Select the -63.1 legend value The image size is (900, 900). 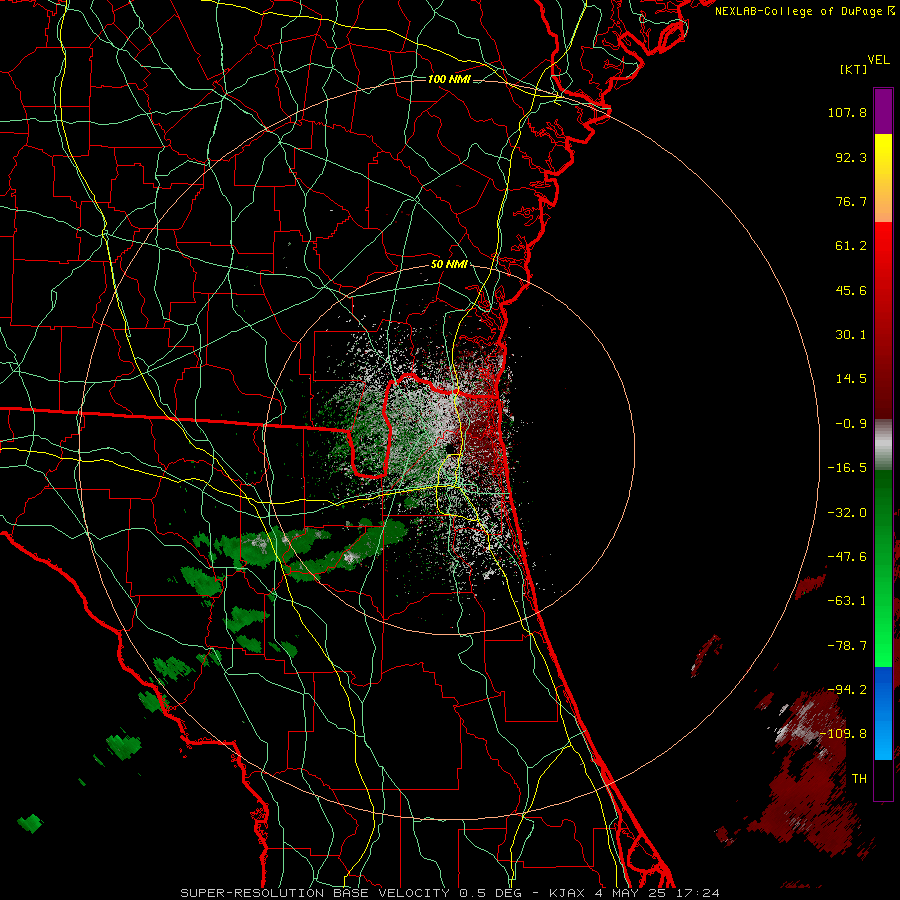[847, 601]
